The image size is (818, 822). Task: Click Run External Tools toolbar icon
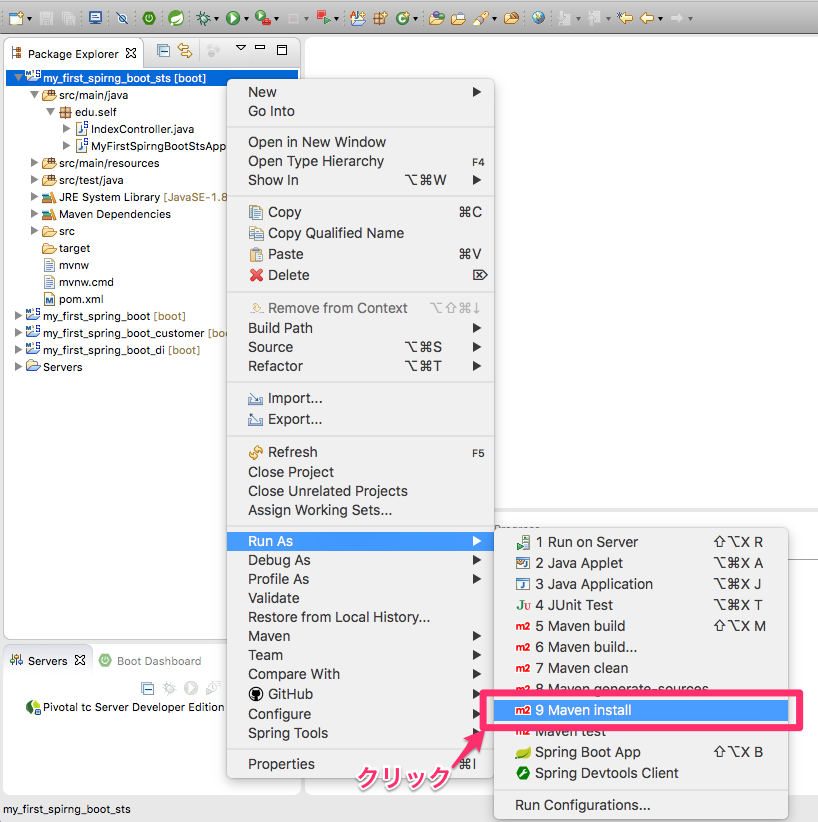tap(263, 18)
